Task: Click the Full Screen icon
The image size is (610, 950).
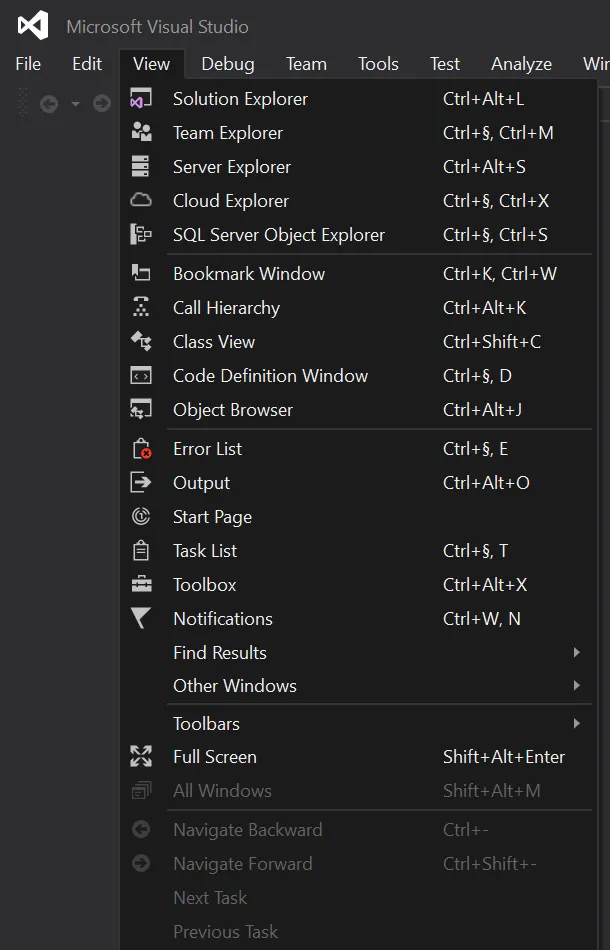Action: click(141, 757)
